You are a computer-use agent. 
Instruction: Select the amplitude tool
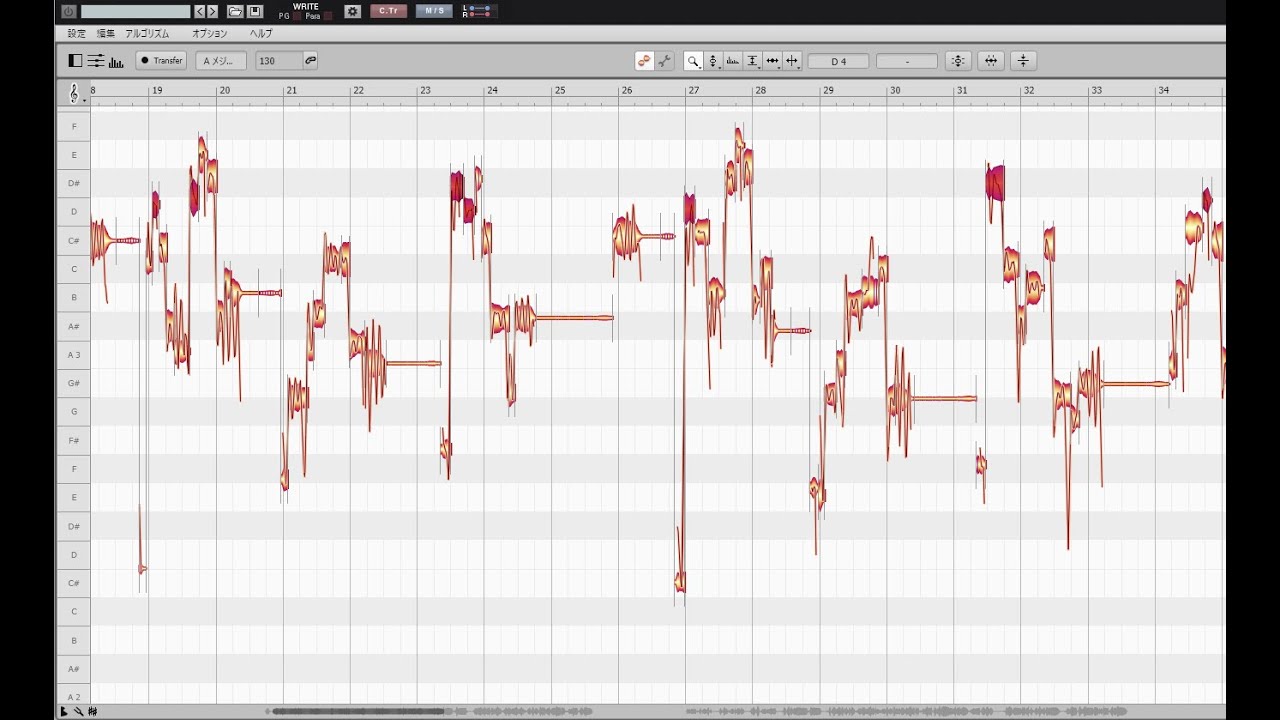[752, 61]
